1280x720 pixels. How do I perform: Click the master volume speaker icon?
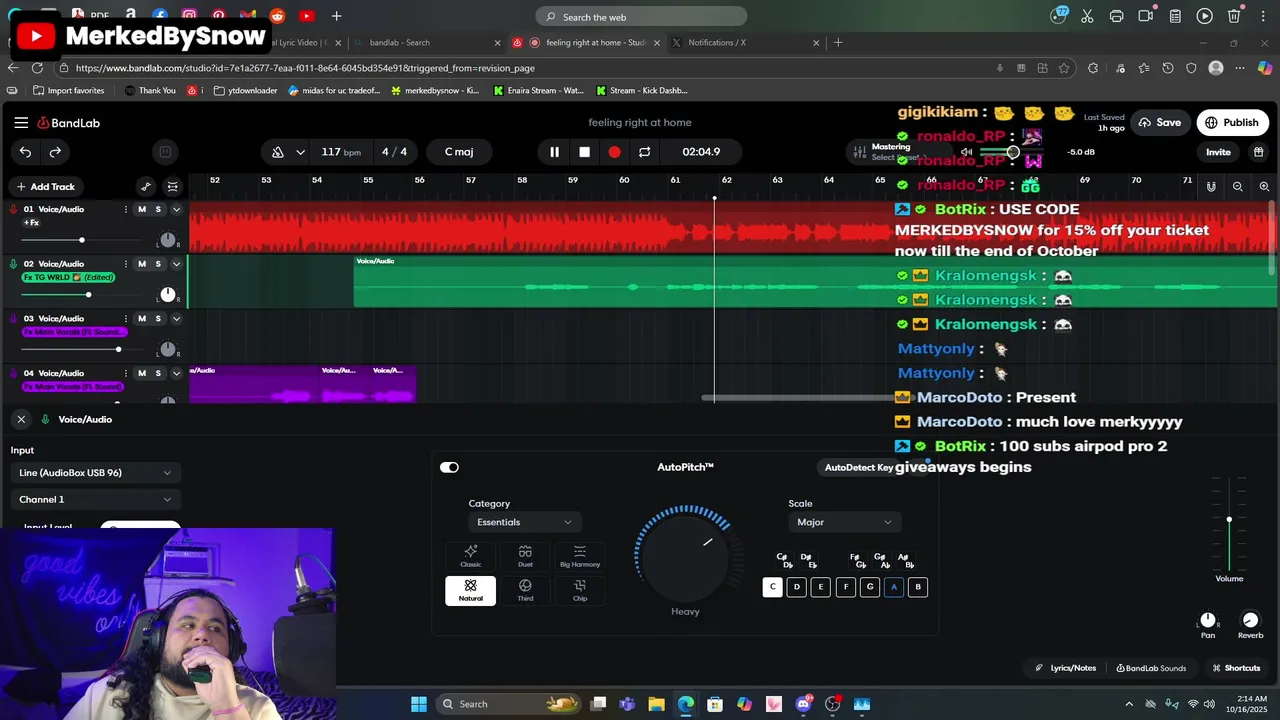pyautogui.click(x=966, y=152)
